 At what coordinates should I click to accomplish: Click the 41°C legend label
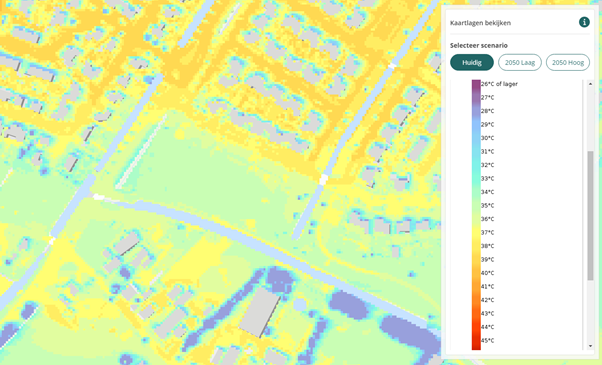pos(488,287)
